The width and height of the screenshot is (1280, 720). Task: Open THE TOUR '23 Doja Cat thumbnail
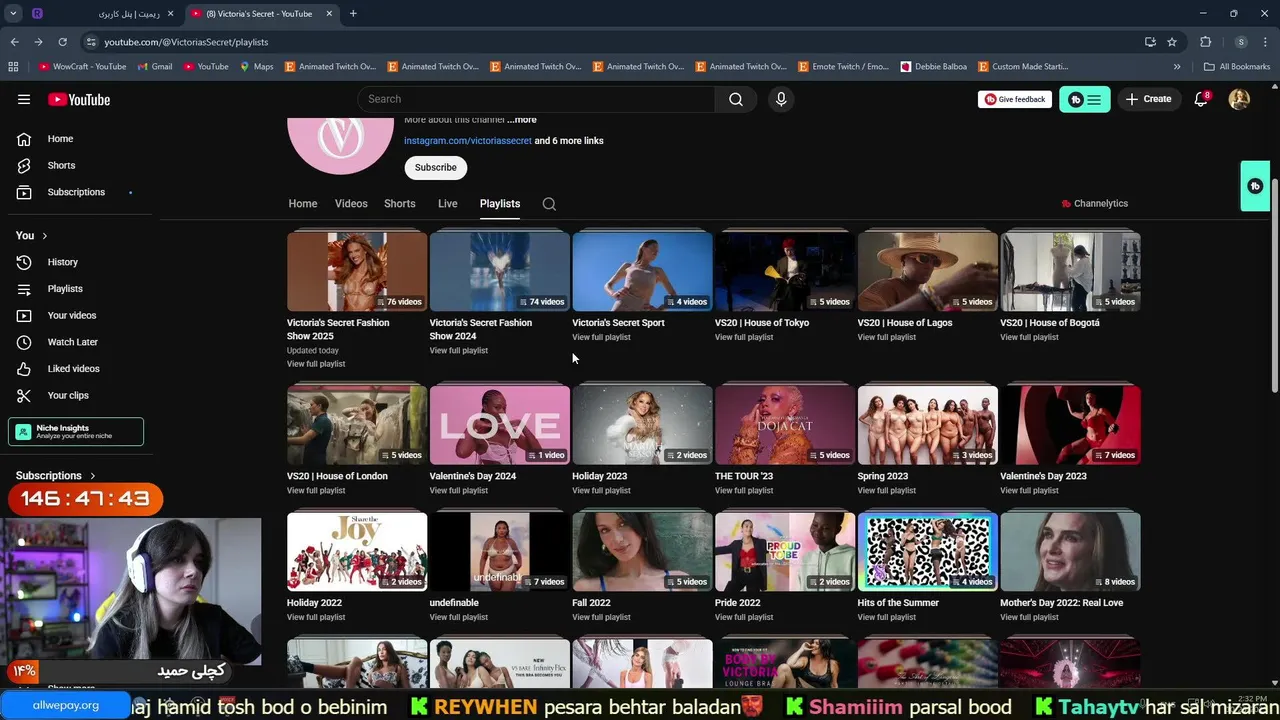point(785,425)
